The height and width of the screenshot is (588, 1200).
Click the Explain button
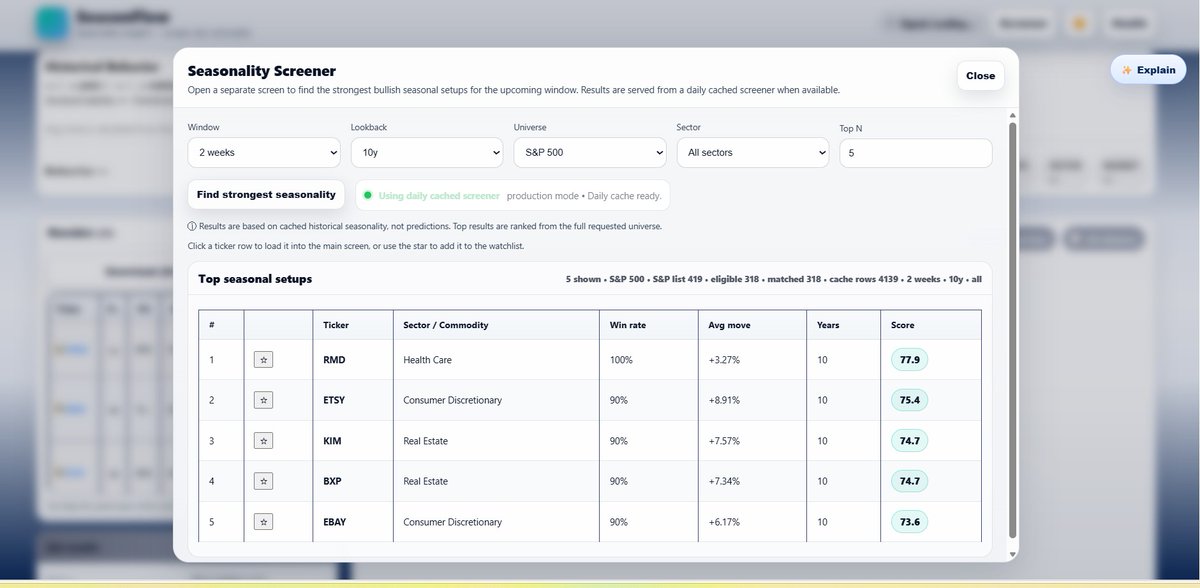coord(1148,70)
